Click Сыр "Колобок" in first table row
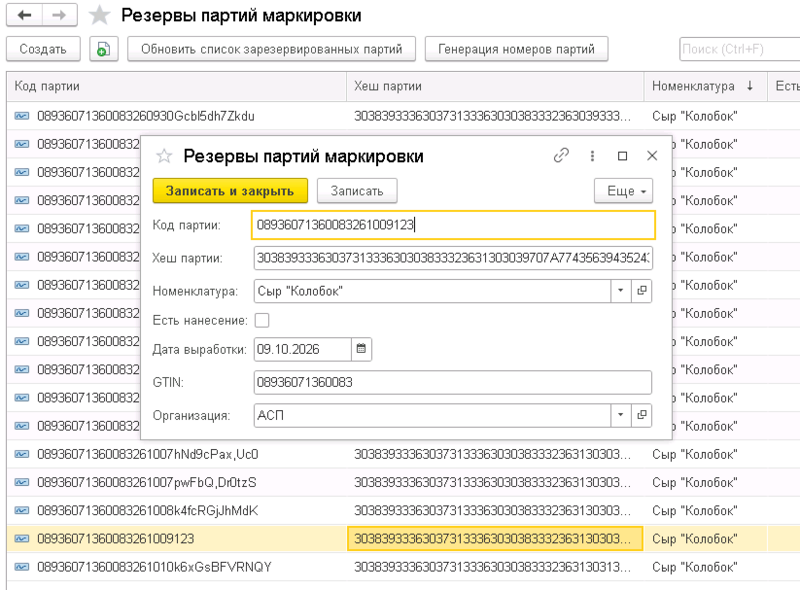 (694, 116)
